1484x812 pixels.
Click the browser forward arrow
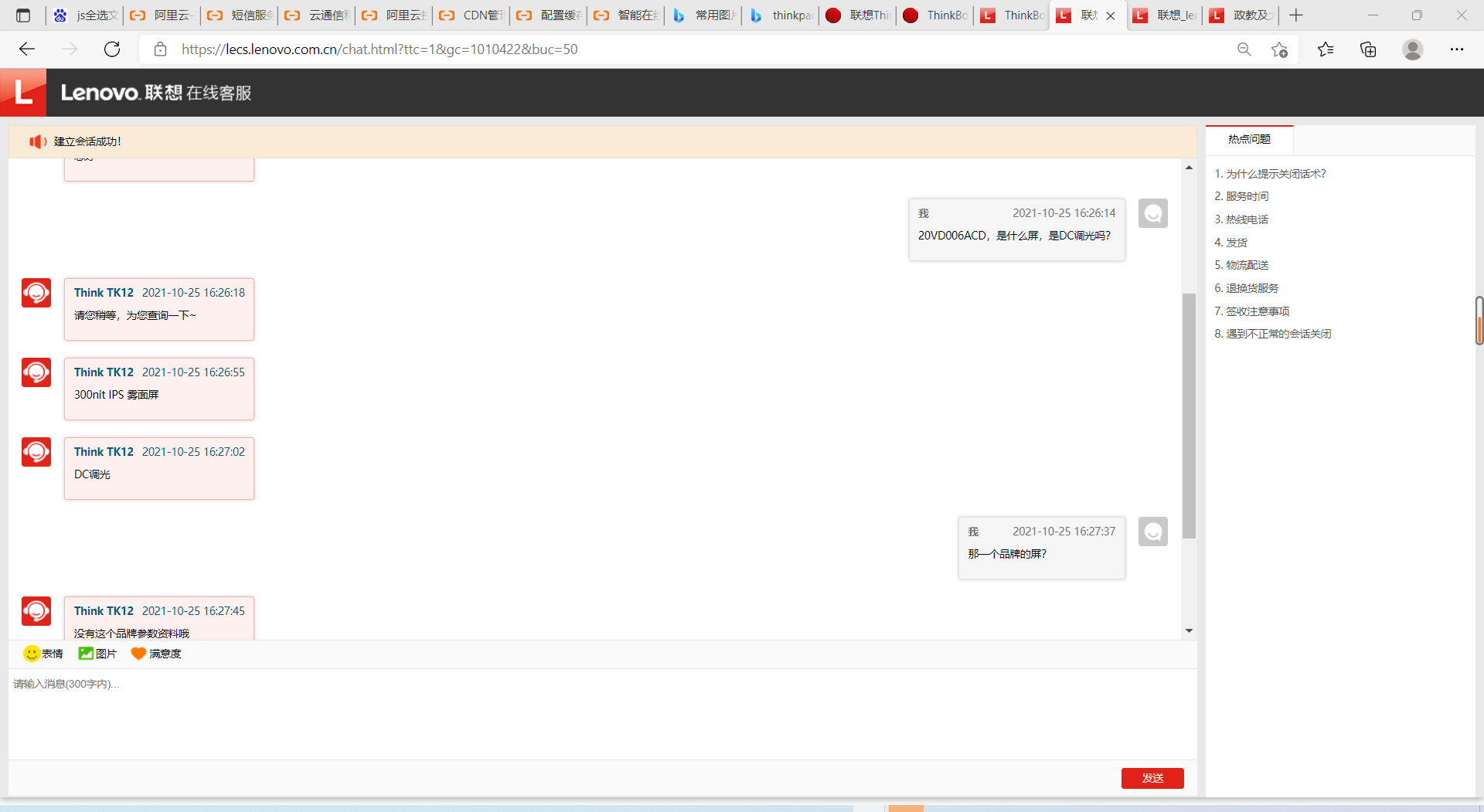coord(70,49)
